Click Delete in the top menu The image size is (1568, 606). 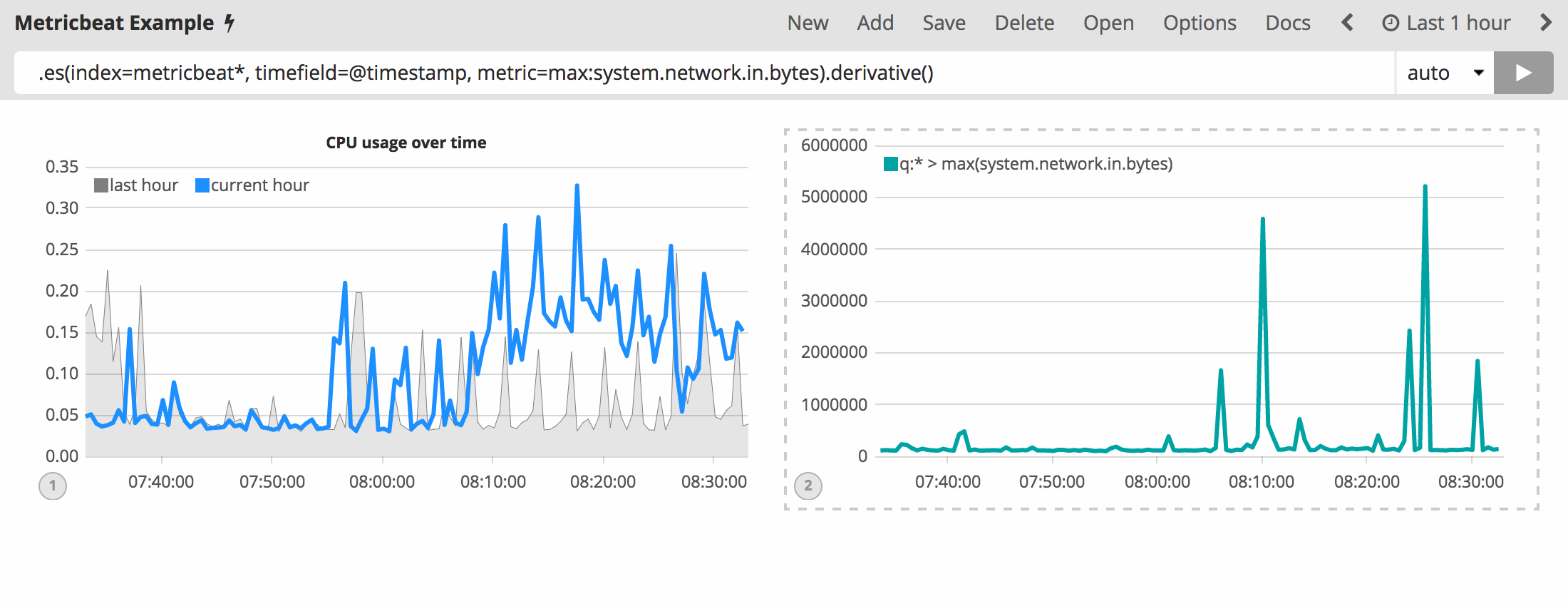tap(1024, 23)
